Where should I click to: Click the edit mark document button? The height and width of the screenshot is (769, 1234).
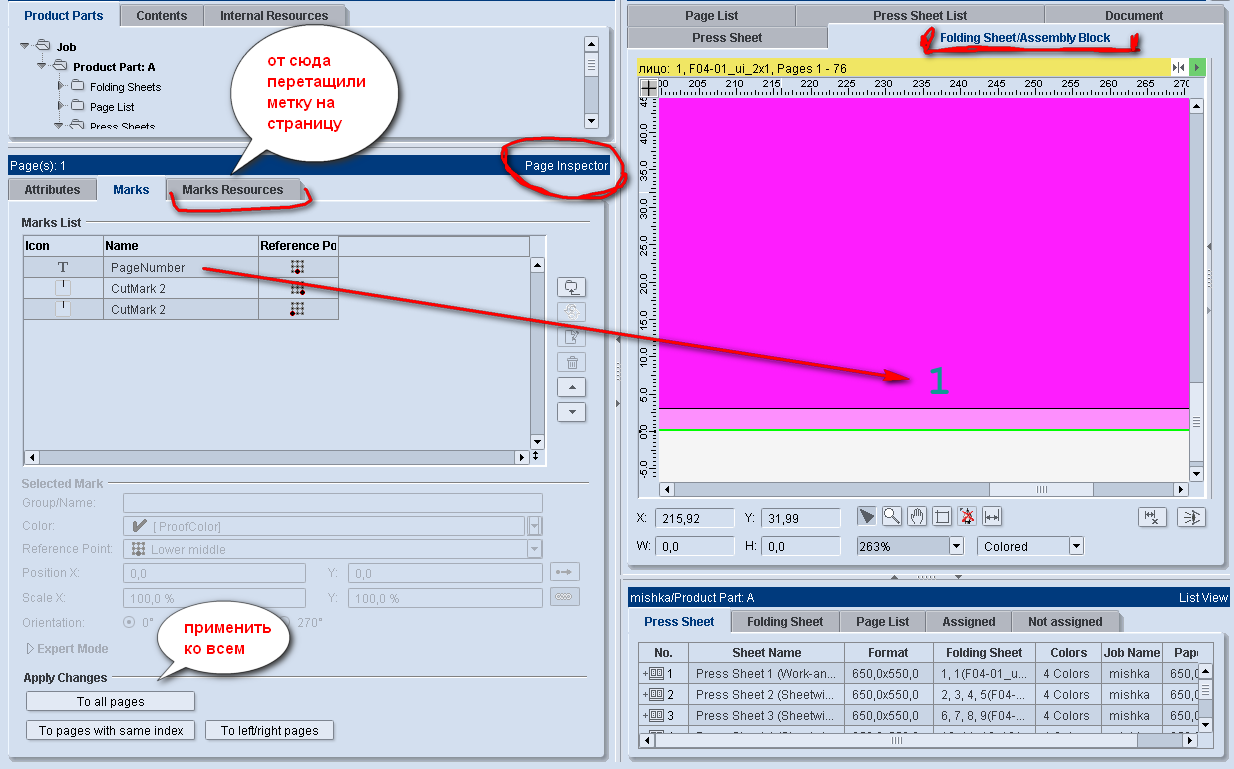[571, 337]
